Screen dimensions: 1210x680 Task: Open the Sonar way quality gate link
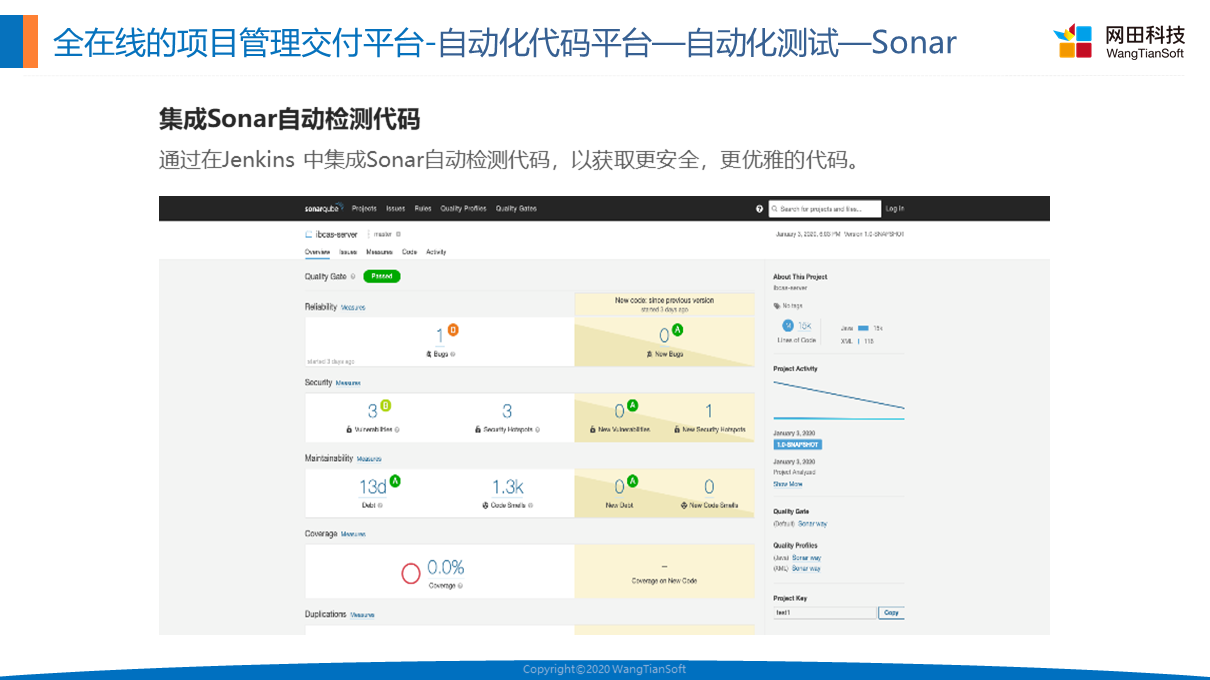[x=812, y=524]
